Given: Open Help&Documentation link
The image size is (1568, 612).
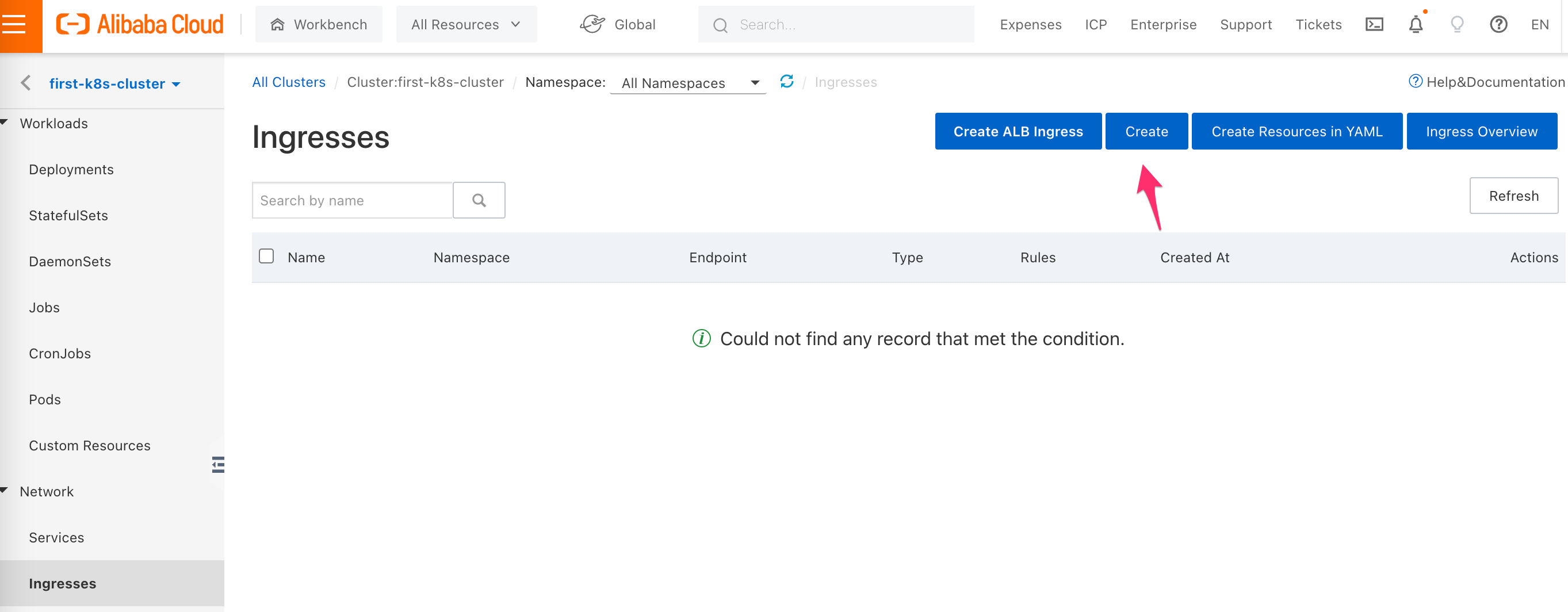Looking at the screenshot, I should (1486, 82).
